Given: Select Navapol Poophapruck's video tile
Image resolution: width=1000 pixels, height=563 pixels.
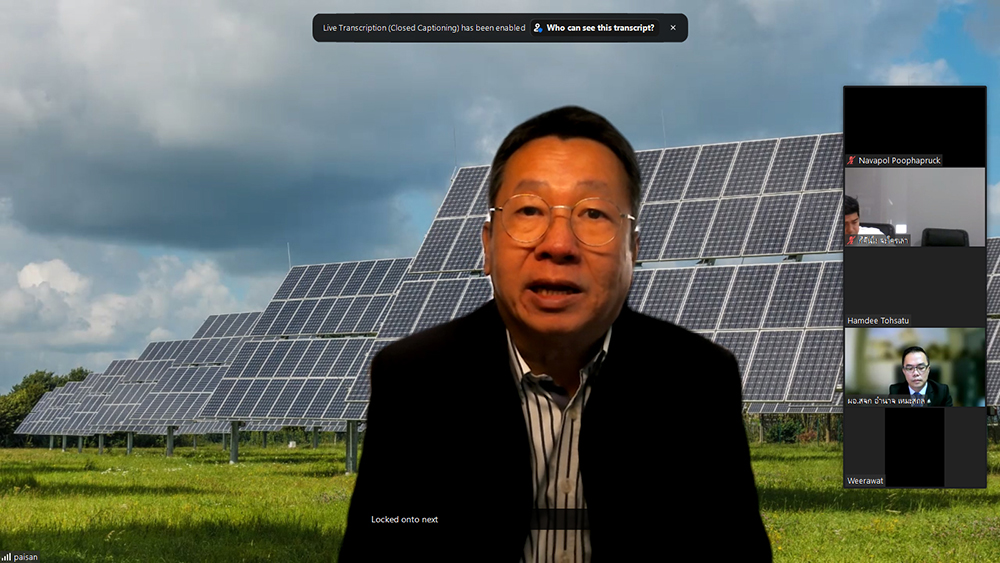Looking at the screenshot, I should point(914,120).
